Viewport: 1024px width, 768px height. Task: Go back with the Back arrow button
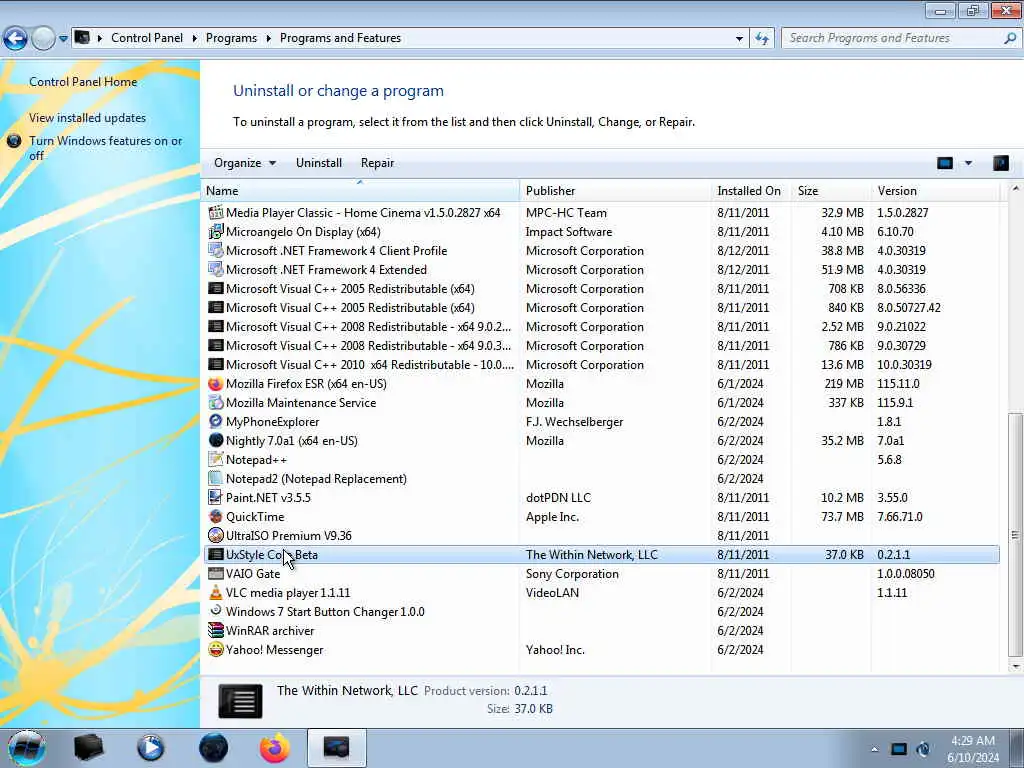pyautogui.click(x=16, y=39)
